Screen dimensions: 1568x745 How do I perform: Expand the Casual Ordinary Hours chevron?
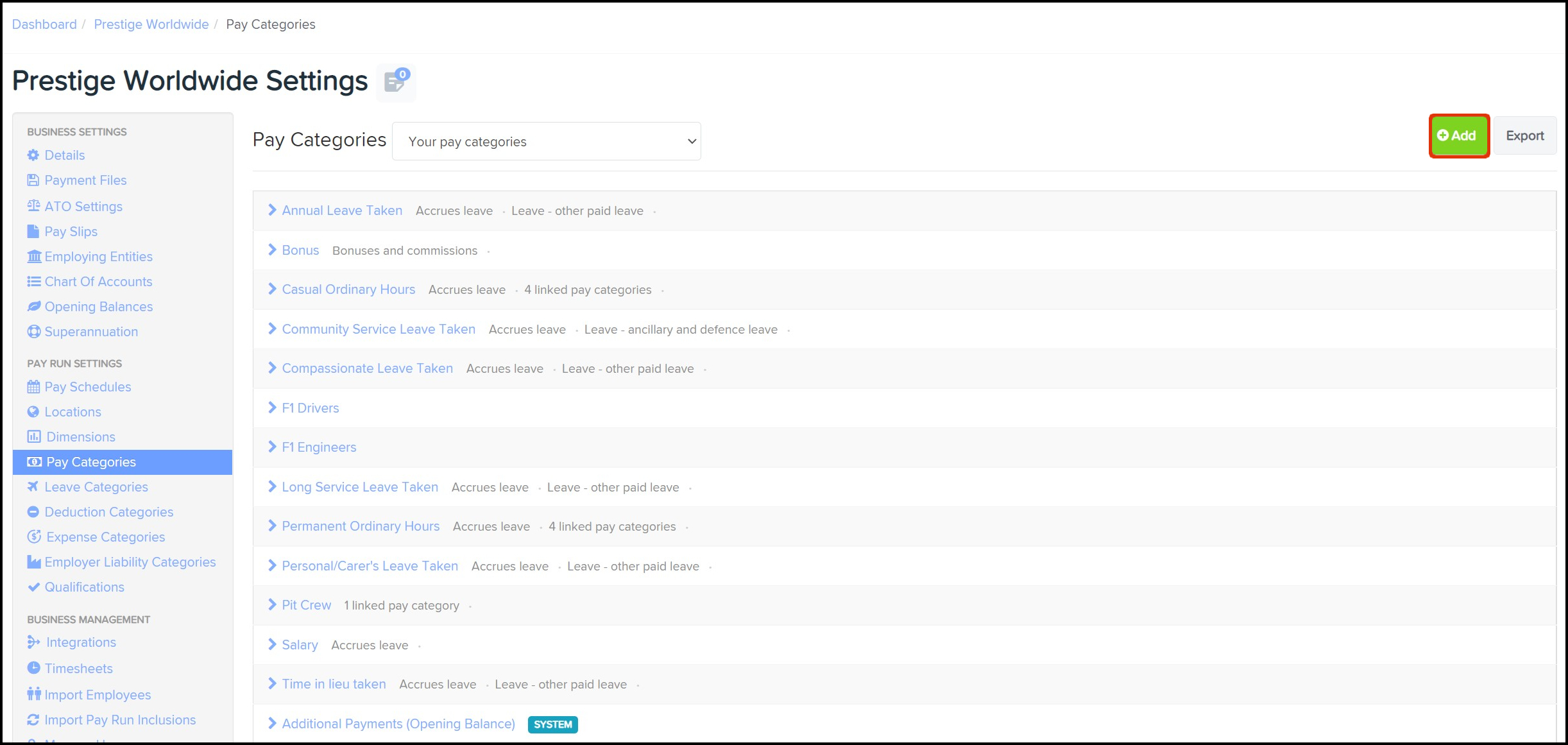(272, 289)
